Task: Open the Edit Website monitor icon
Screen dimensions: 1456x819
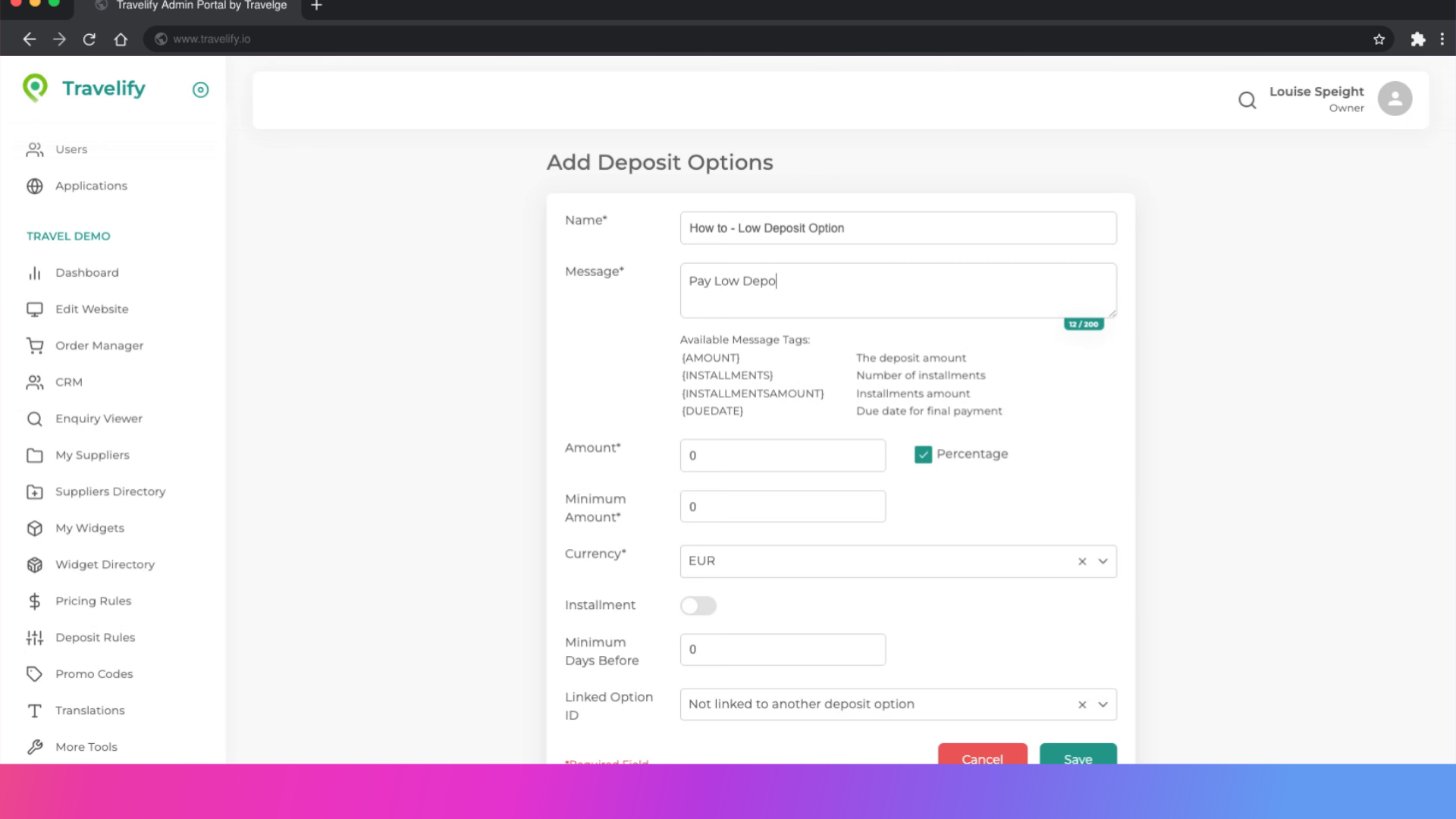Action: point(35,309)
